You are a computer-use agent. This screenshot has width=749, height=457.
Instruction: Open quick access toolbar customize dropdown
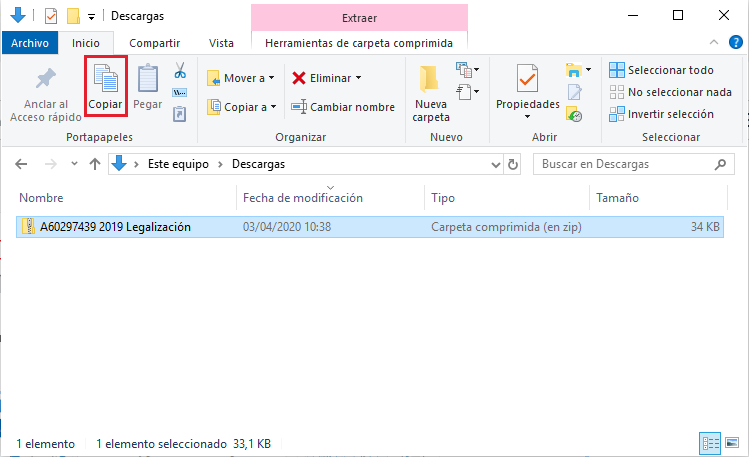pos(91,17)
